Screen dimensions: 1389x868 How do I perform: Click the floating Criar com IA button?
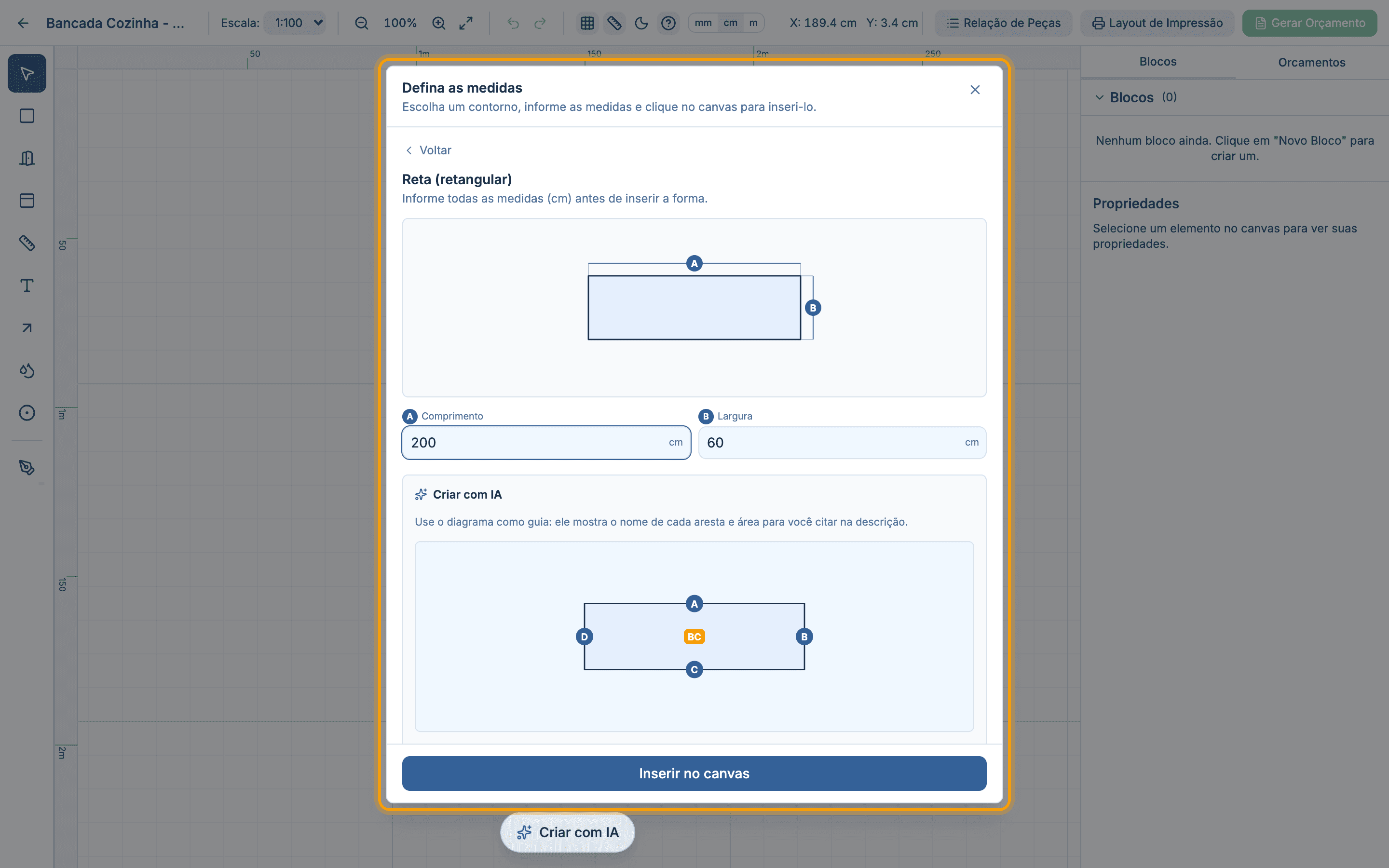[x=567, y=832]
